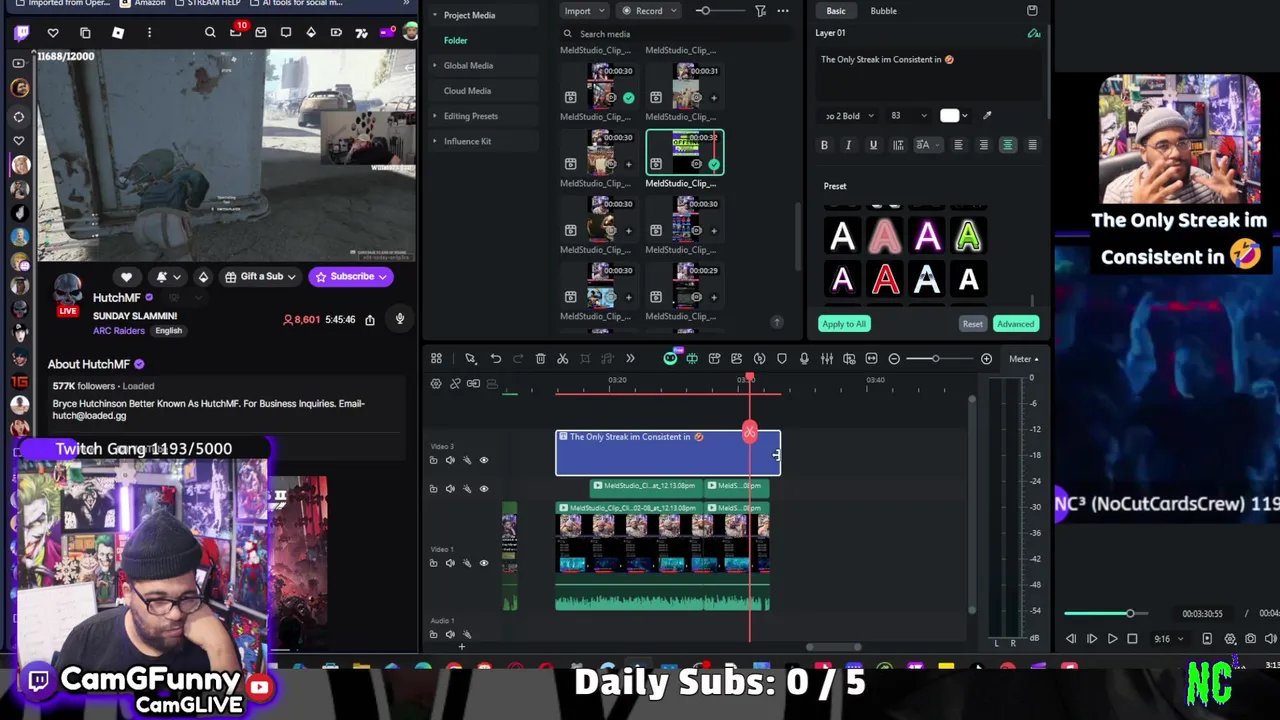The image size is (1280, 720).
Task: Switch to the Basic tab
Action: (x=835, y=11)
